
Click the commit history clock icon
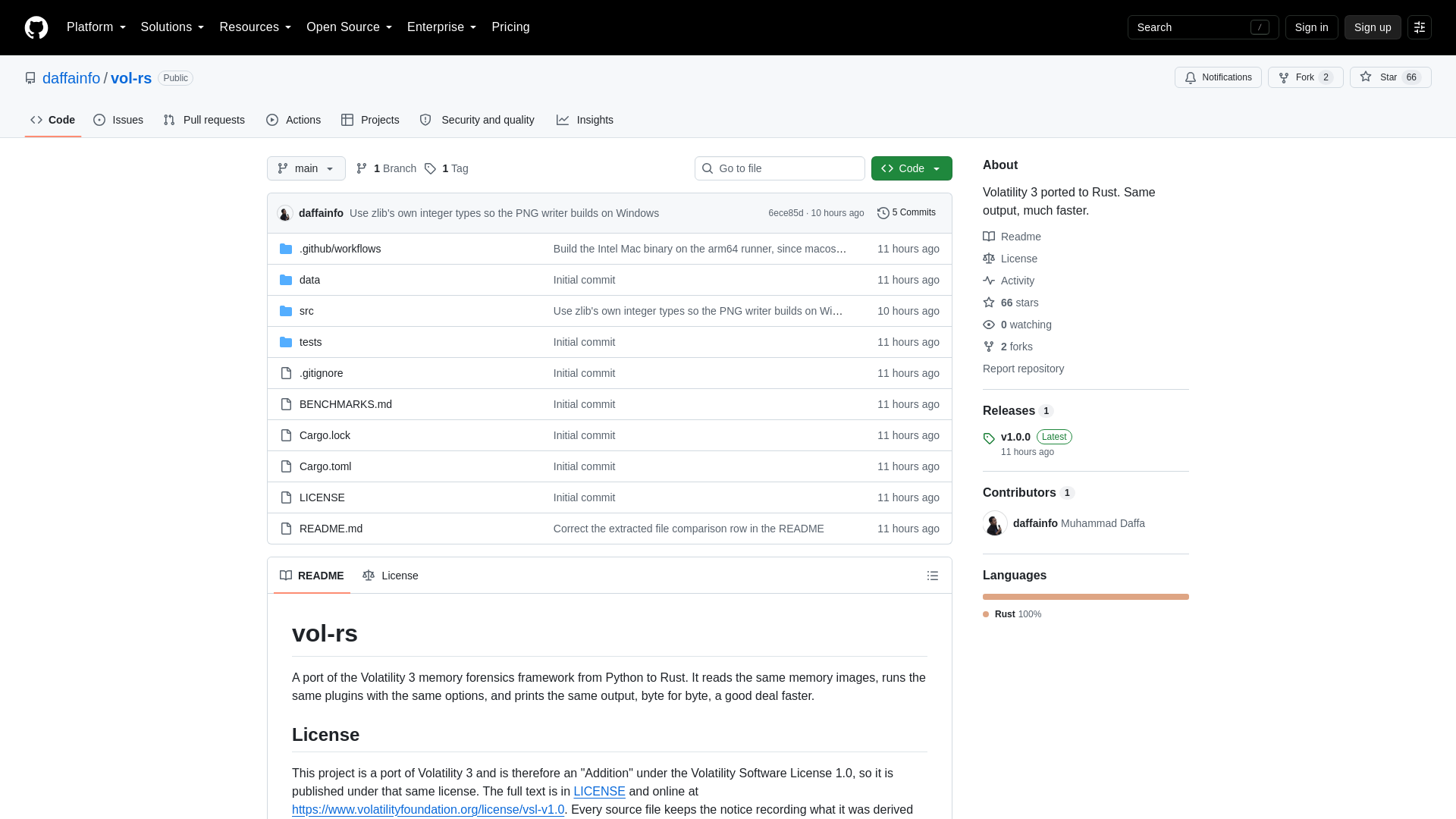883,213
